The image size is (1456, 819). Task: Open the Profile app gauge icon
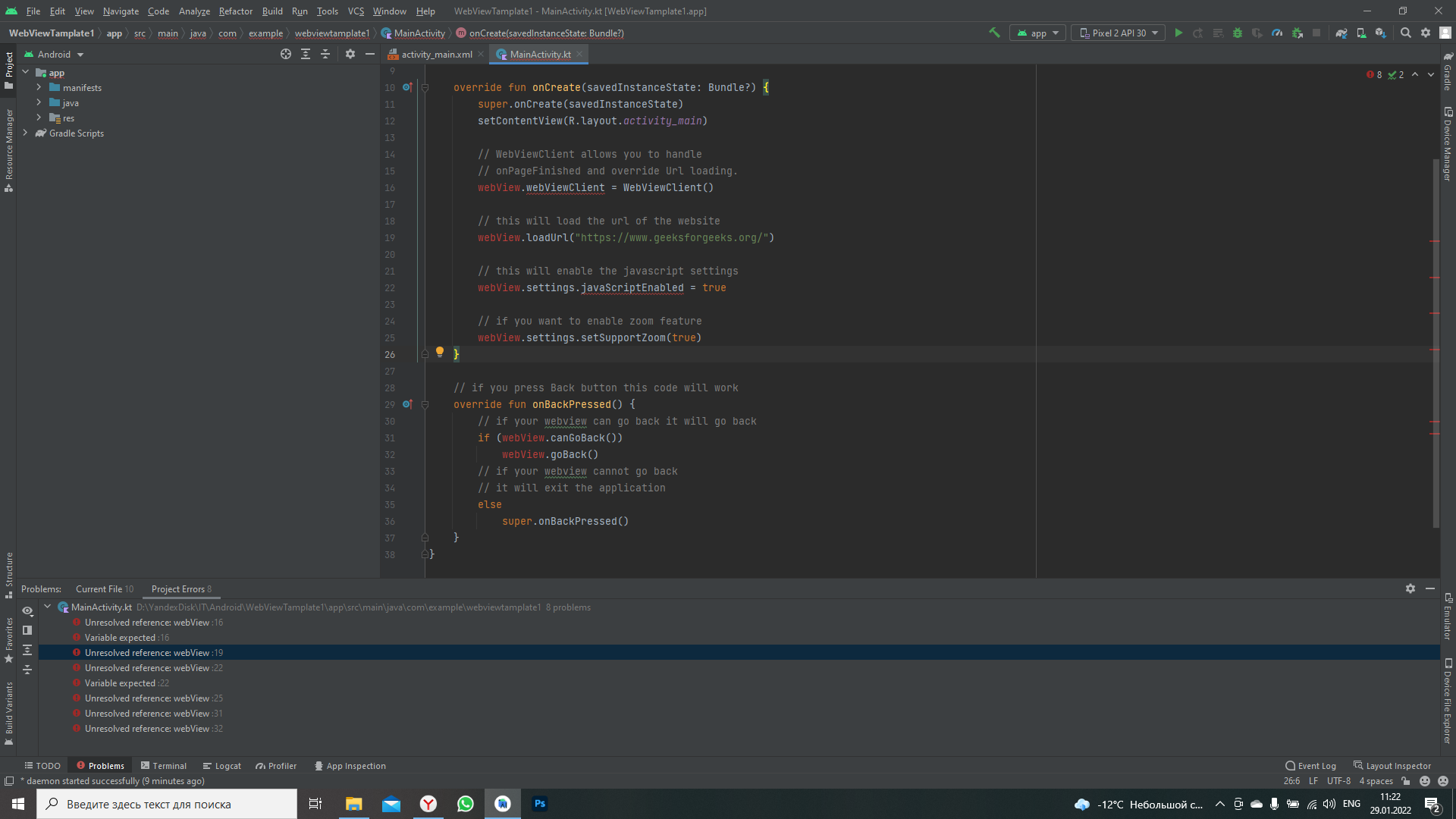(x=1277, y=33)
